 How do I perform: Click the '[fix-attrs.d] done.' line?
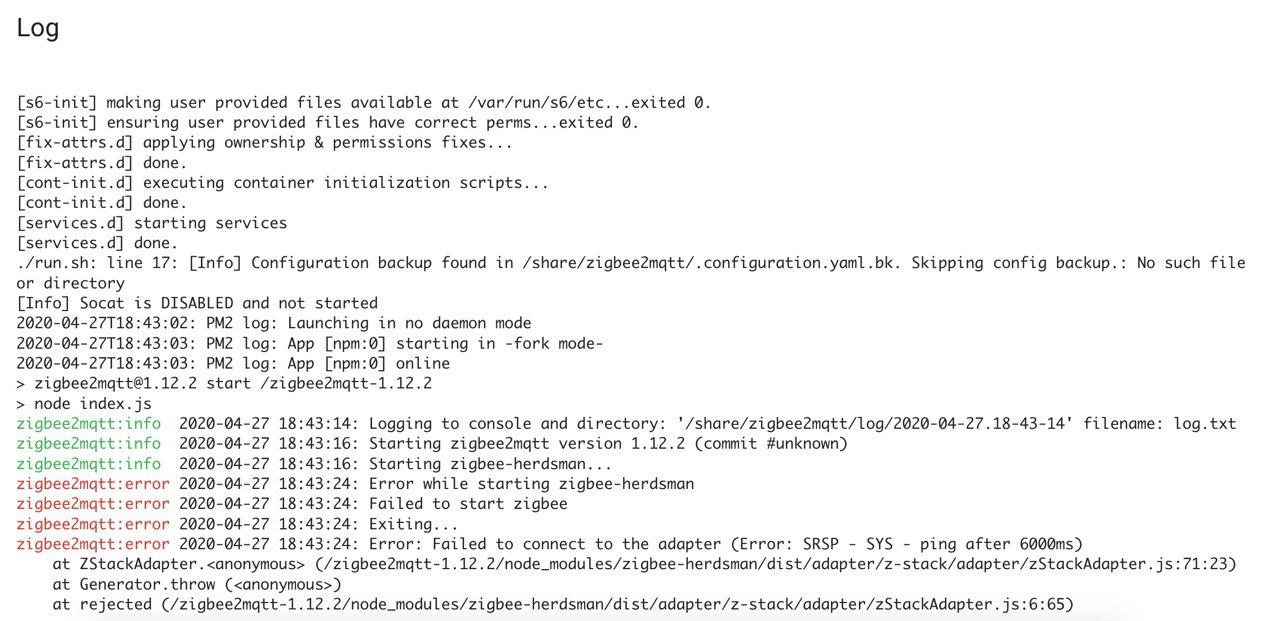[x=102, y=163]
